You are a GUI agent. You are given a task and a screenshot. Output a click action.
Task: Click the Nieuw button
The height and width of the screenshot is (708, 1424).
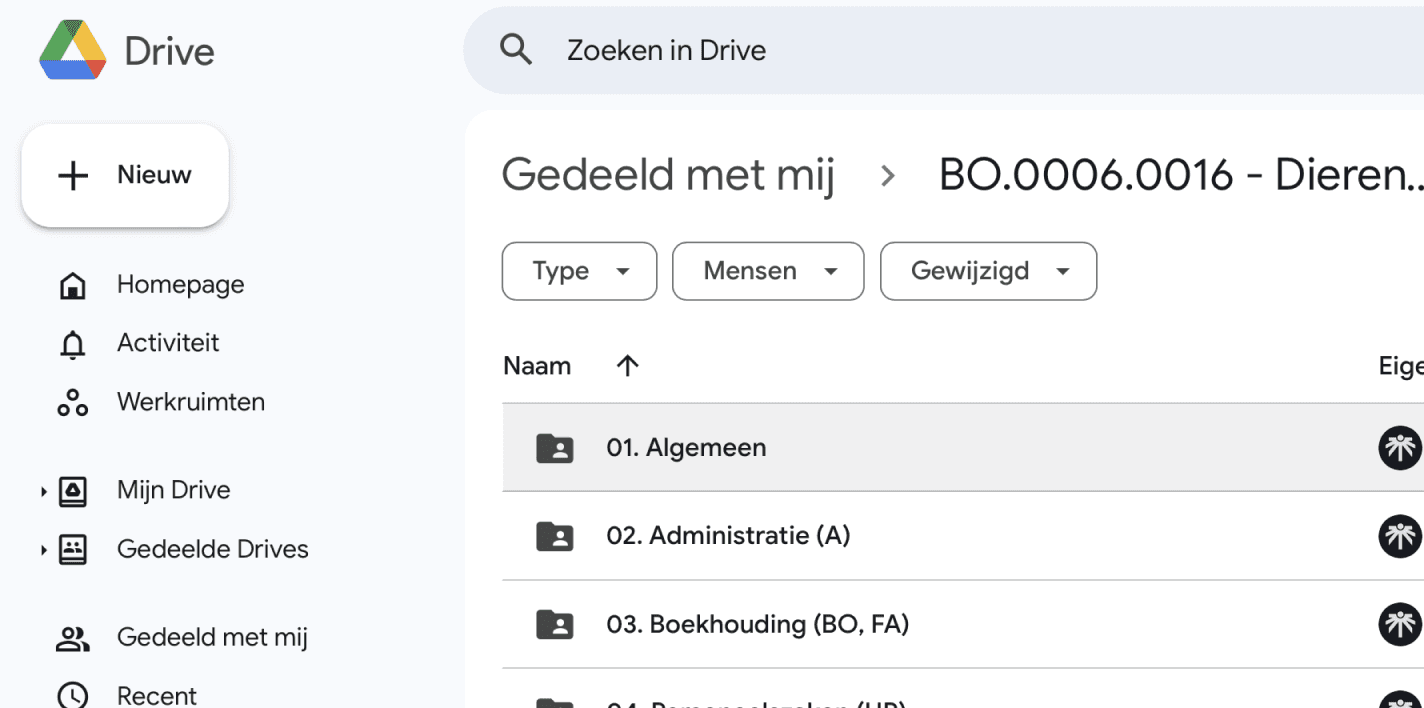tap(125, 175)
